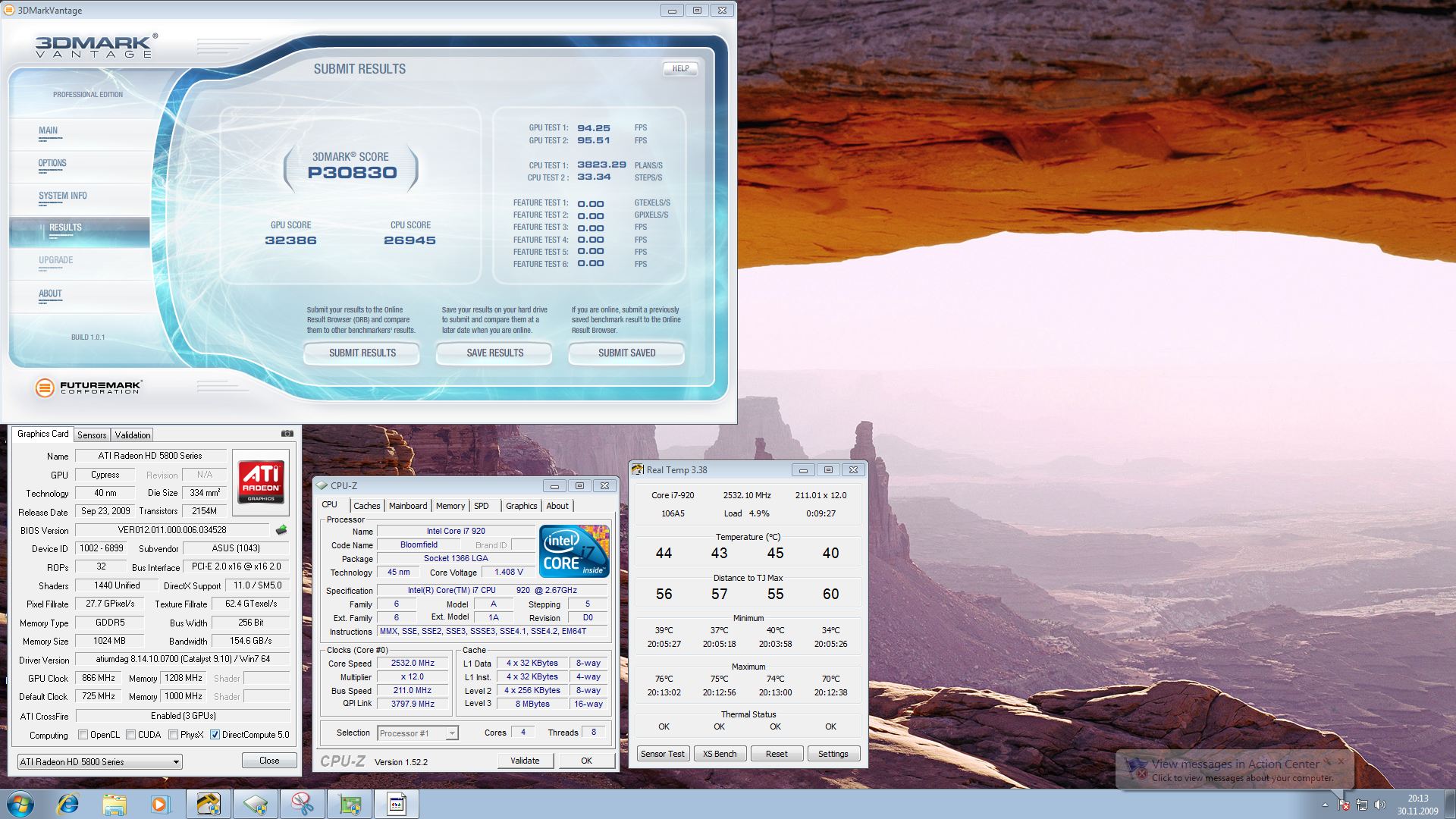Open Windows Media Player from the taskbar

click(x=161, y=804)
